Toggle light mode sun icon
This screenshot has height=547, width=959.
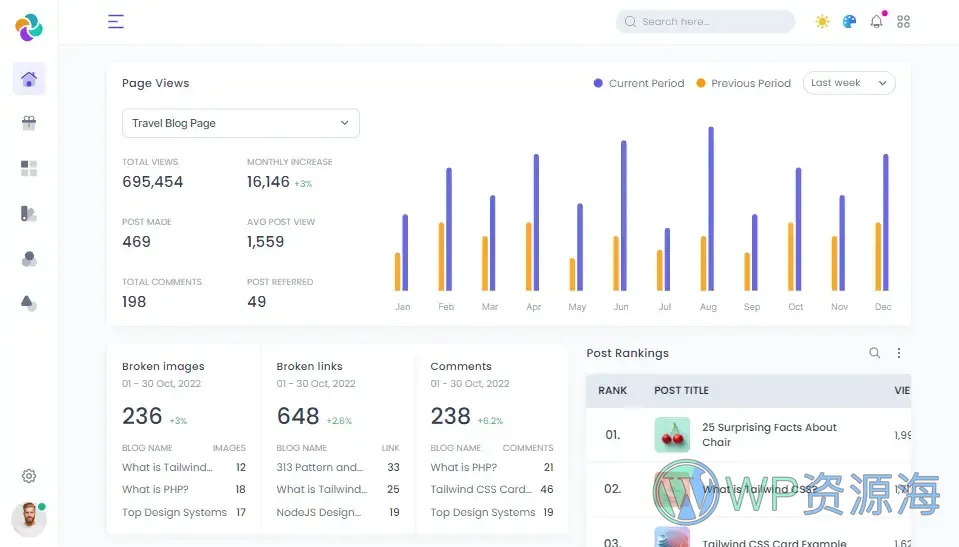pyautogui.click(x=822, y=21)
